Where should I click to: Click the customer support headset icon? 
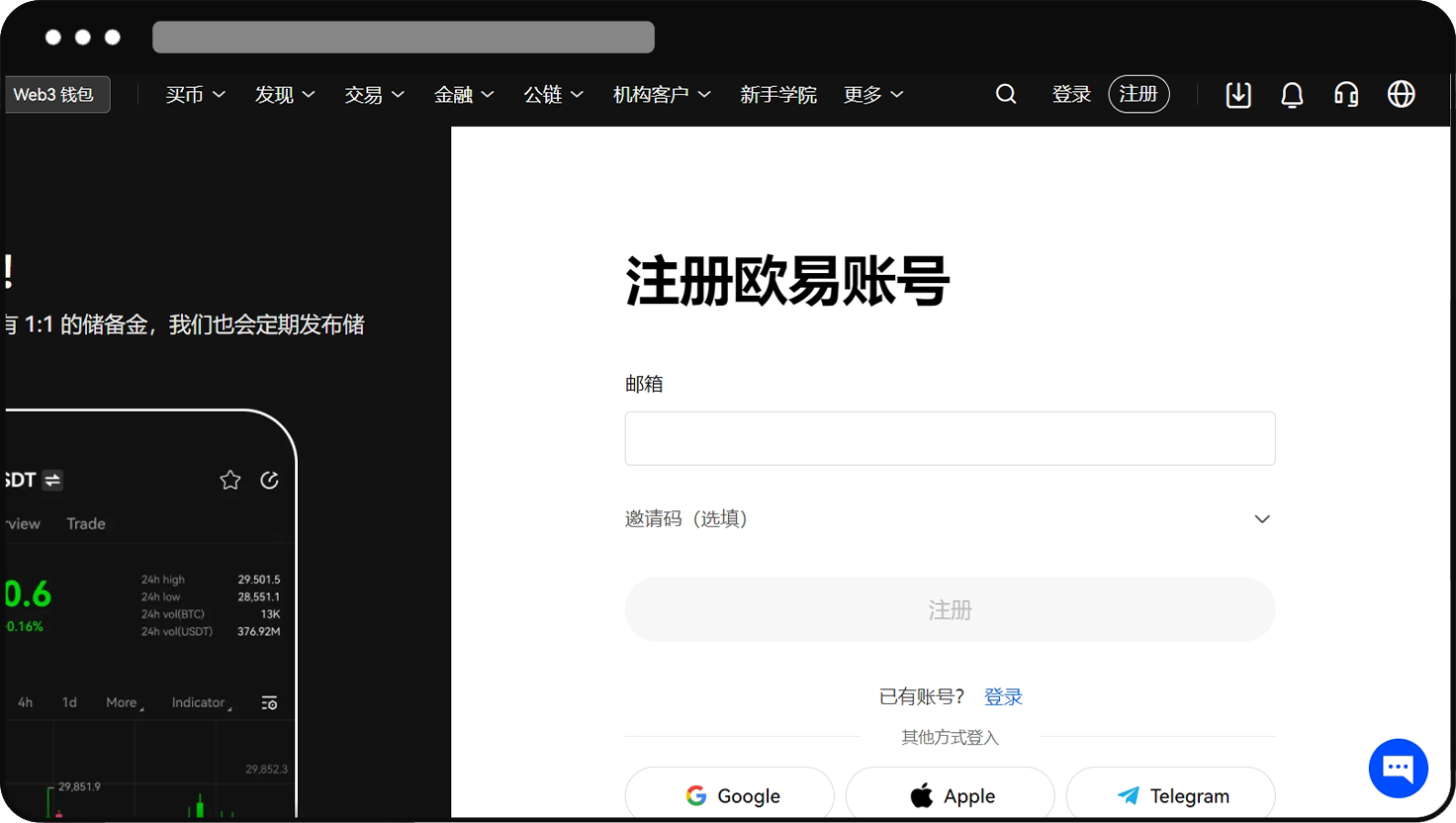pyautogui.click(x=1345, y=94)
